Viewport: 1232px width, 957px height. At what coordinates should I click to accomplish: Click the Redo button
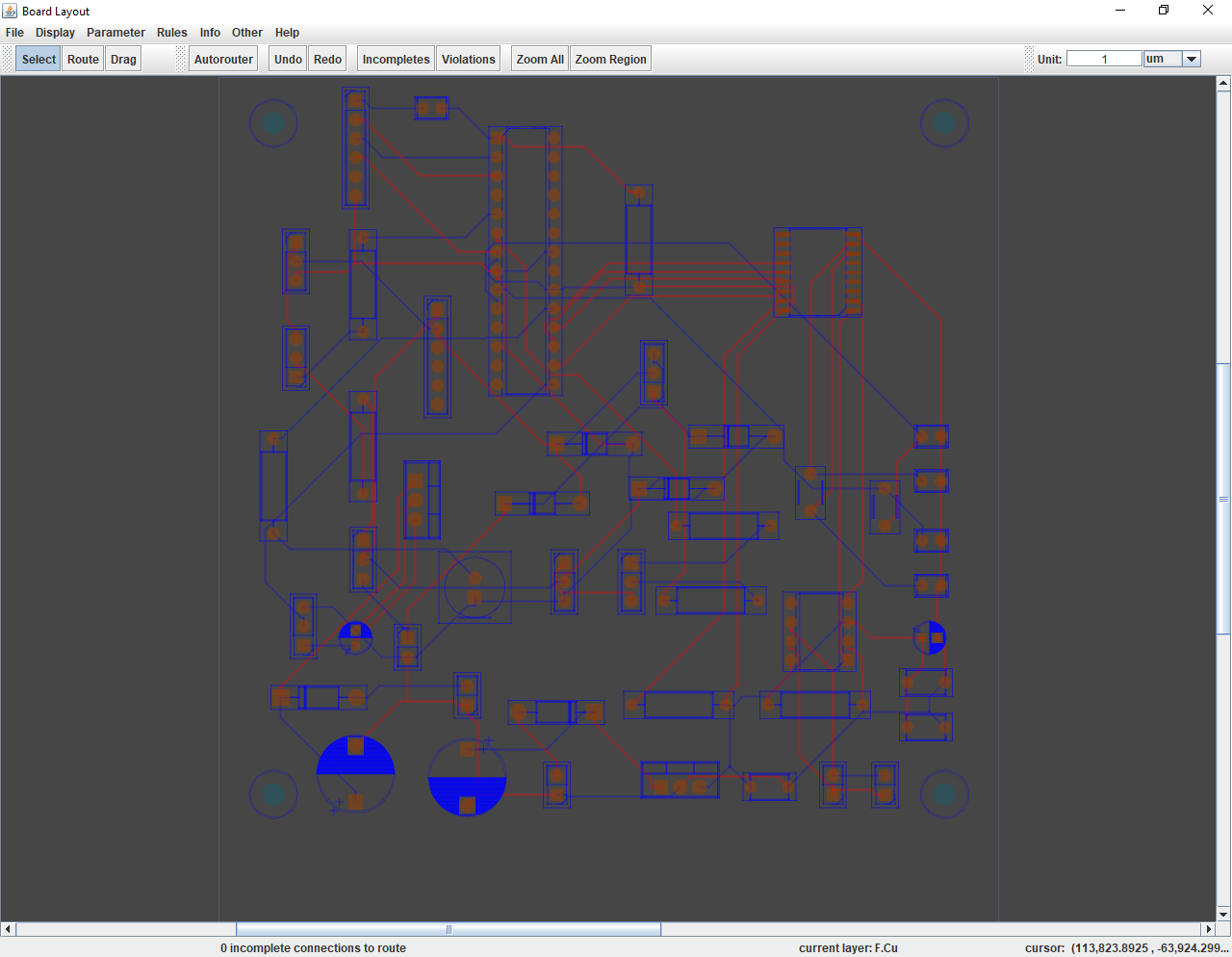tap(327, 59)
